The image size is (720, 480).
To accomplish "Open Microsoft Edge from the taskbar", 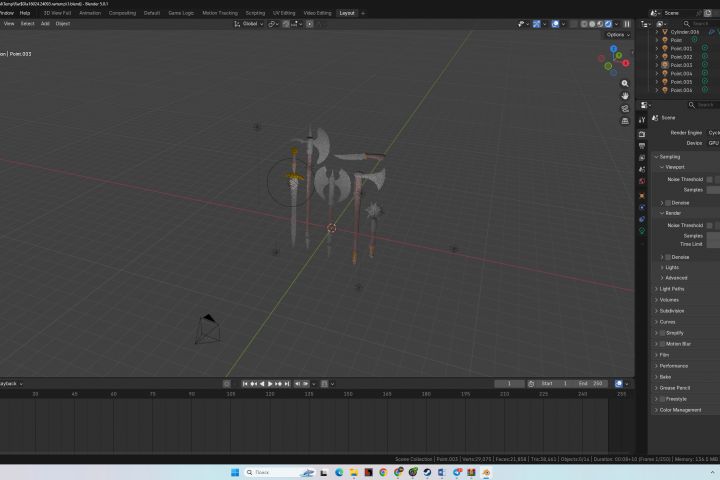I will click(x=339, y=472).
